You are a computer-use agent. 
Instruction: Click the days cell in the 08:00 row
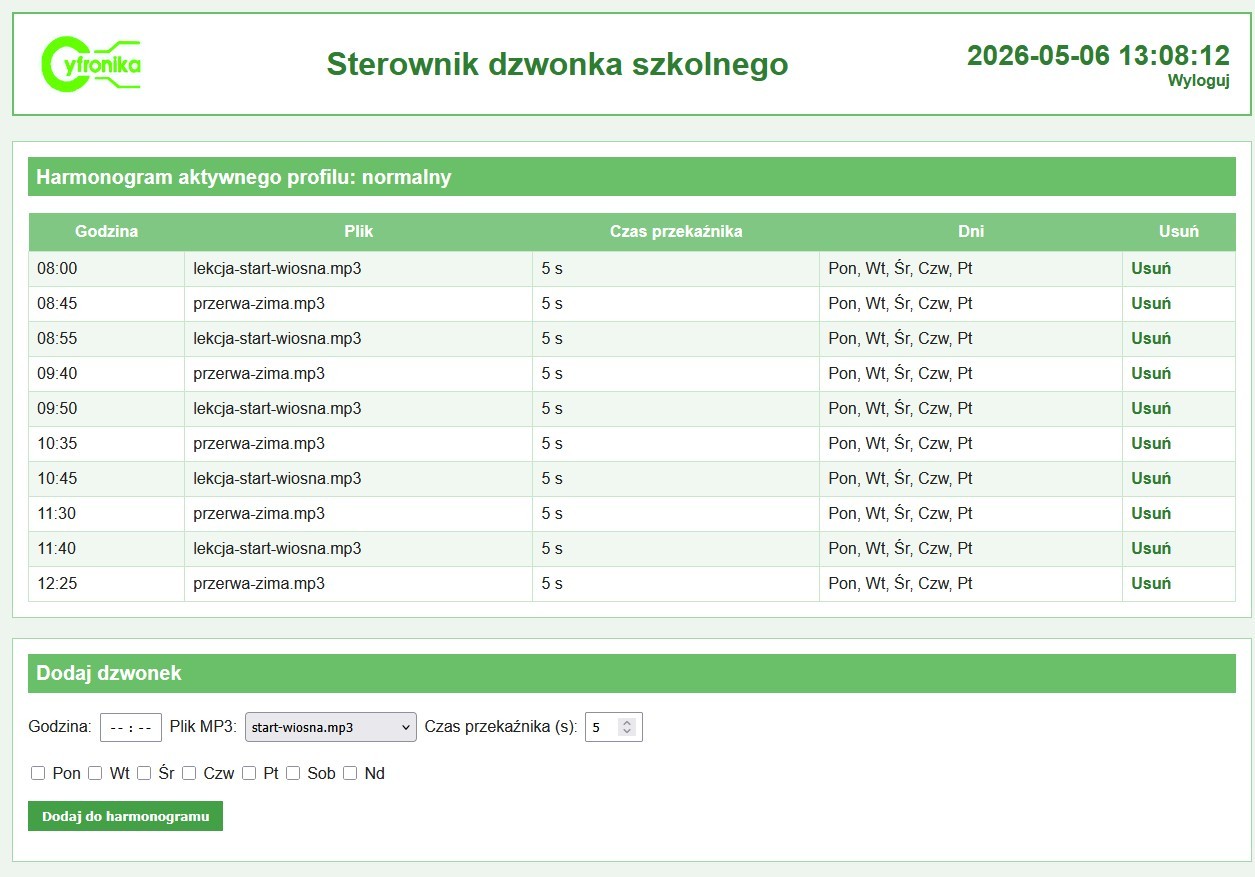971,268
